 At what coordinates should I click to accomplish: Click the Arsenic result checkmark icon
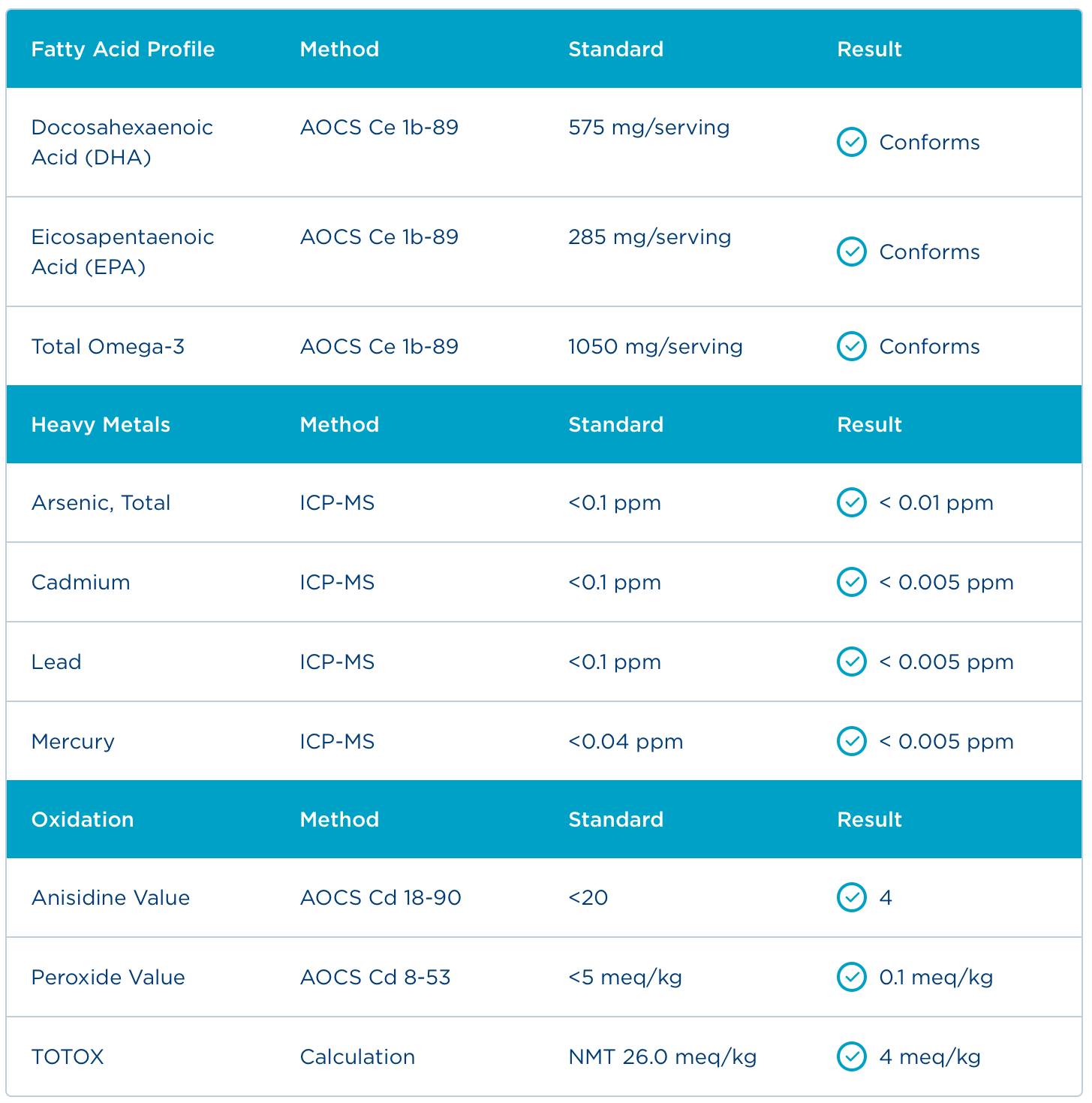click(x=851, y=502)
